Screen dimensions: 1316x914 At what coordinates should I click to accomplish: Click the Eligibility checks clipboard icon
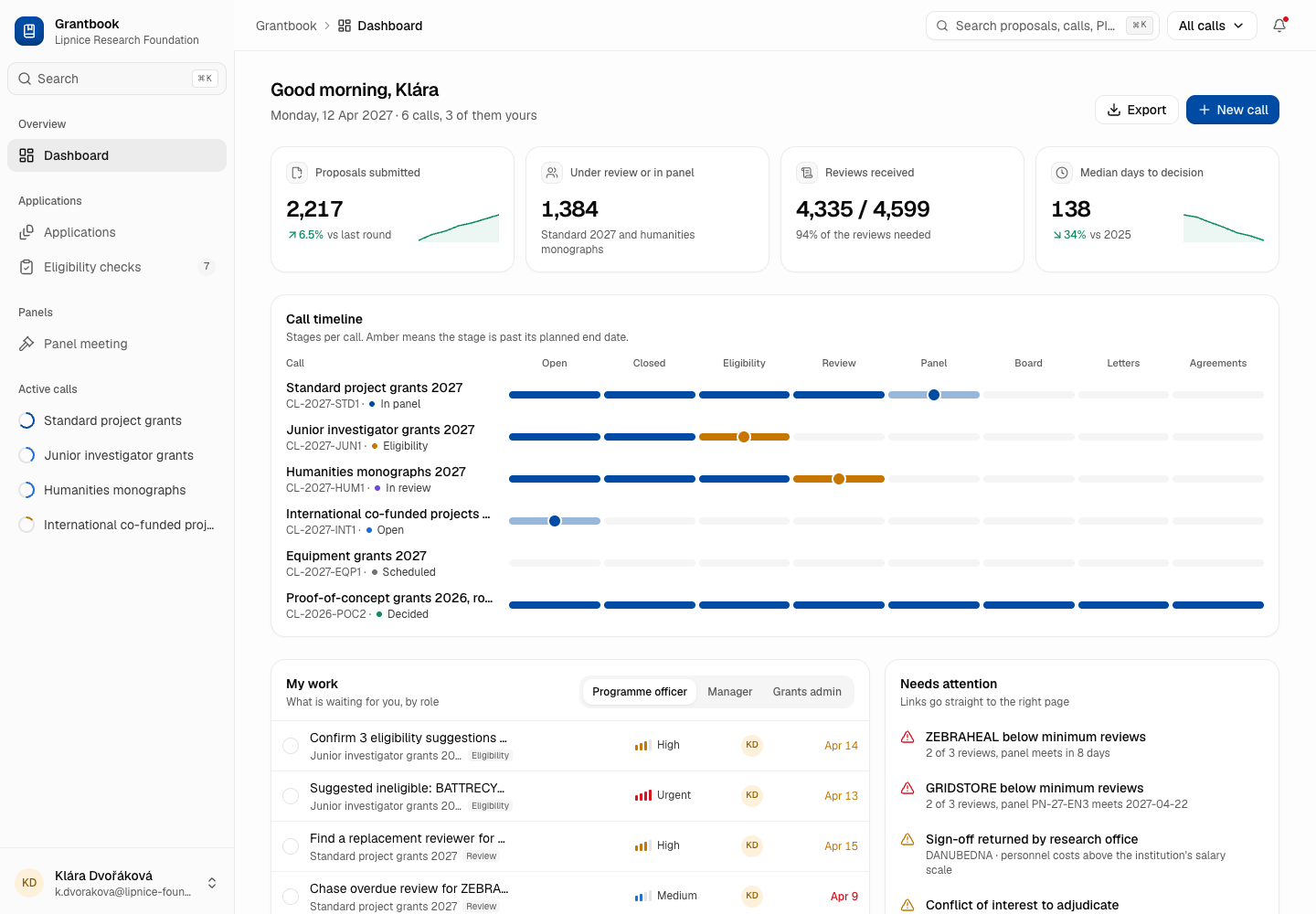tap(27, 267)
